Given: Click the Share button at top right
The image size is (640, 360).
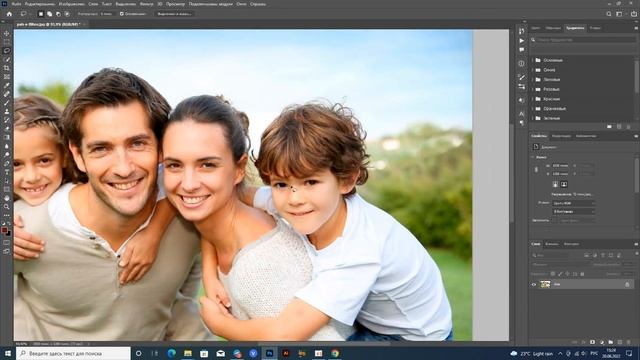Looking at the screenshot, I should (634, 14).
